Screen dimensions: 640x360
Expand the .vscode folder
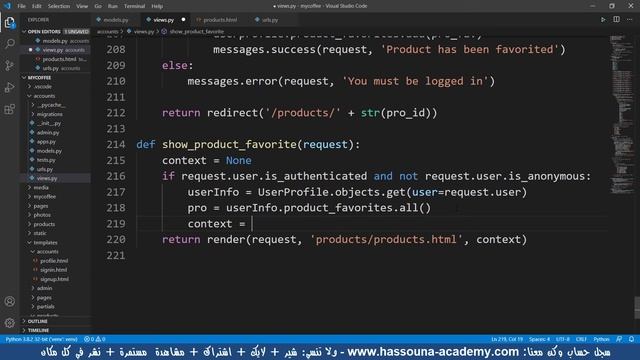click(x=56, y=87)
